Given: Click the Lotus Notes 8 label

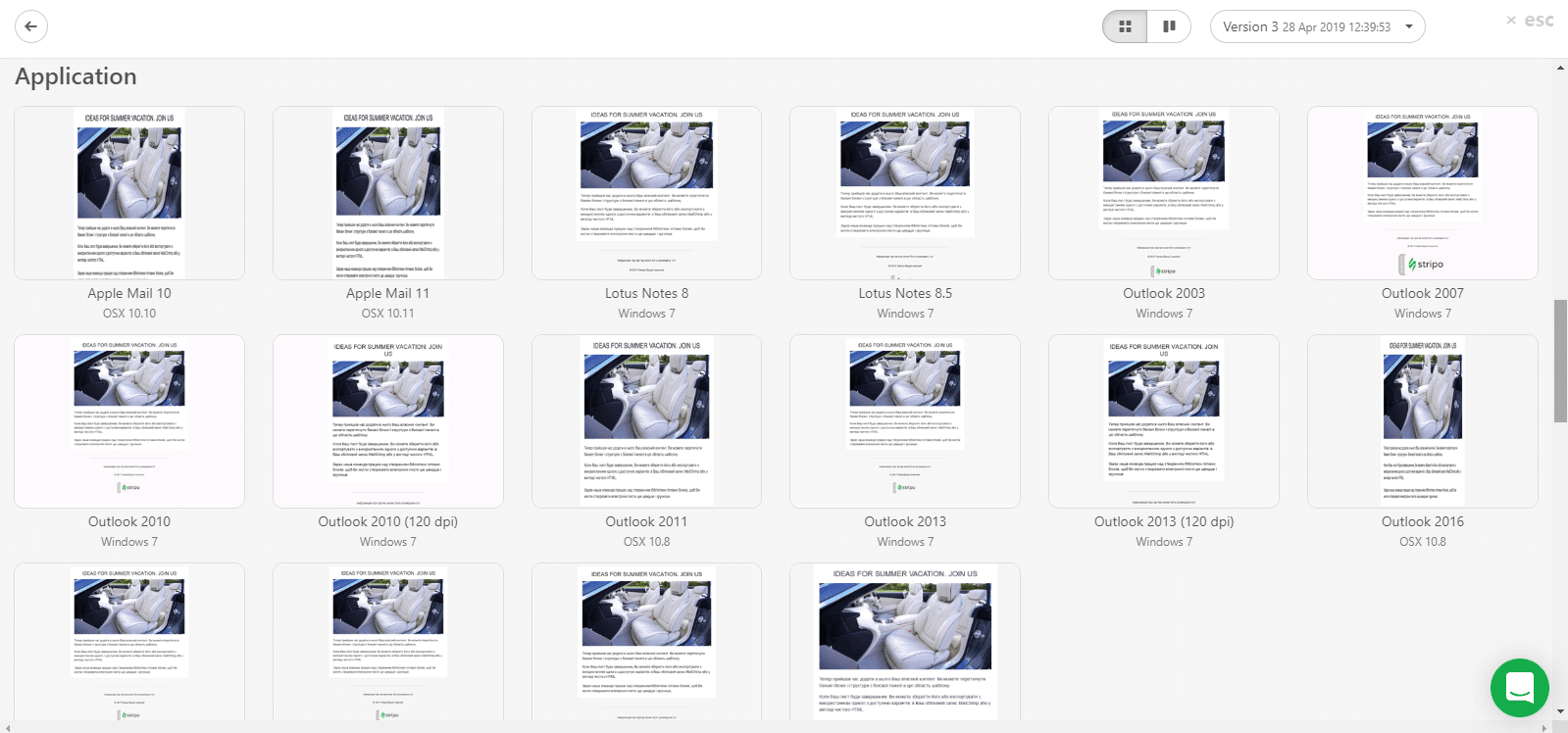Looking at the screenshot, I should (647, 293).
